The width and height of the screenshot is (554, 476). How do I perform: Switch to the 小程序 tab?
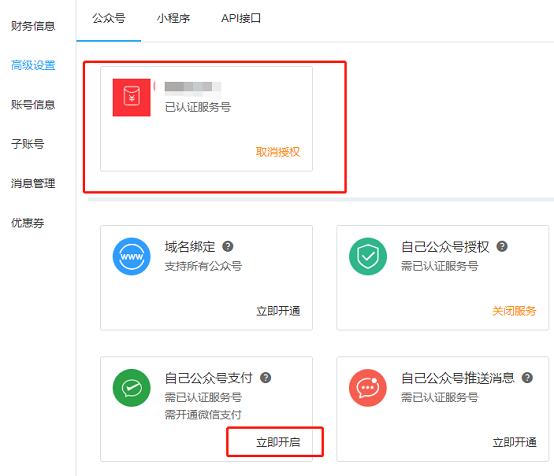173,18
